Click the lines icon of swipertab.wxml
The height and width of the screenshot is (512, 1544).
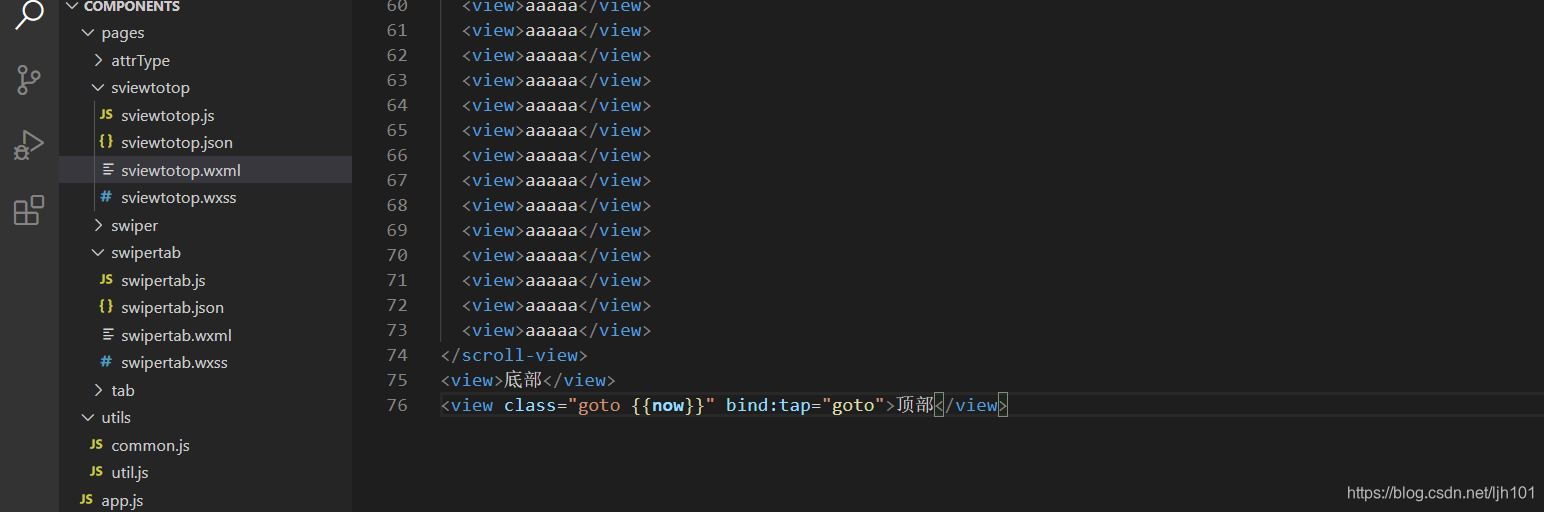tap(107, 335)
